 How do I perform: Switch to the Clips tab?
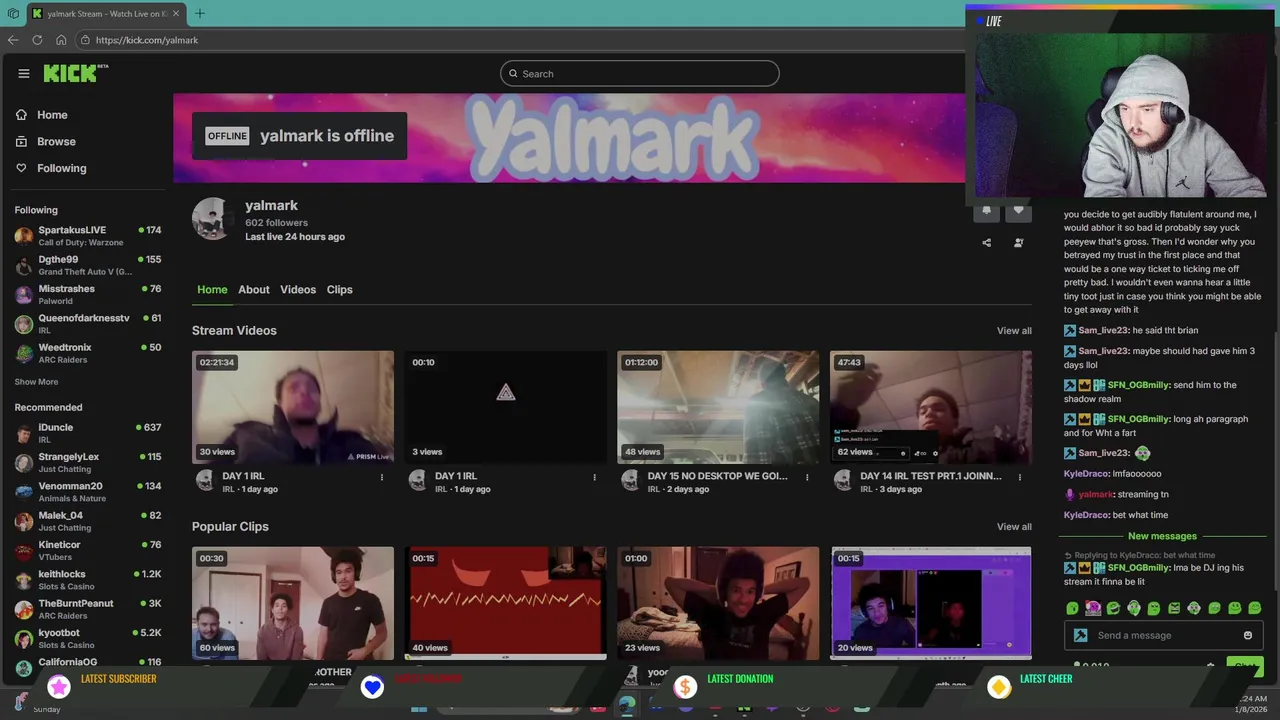pyautogui.click(x=339, y=290)
